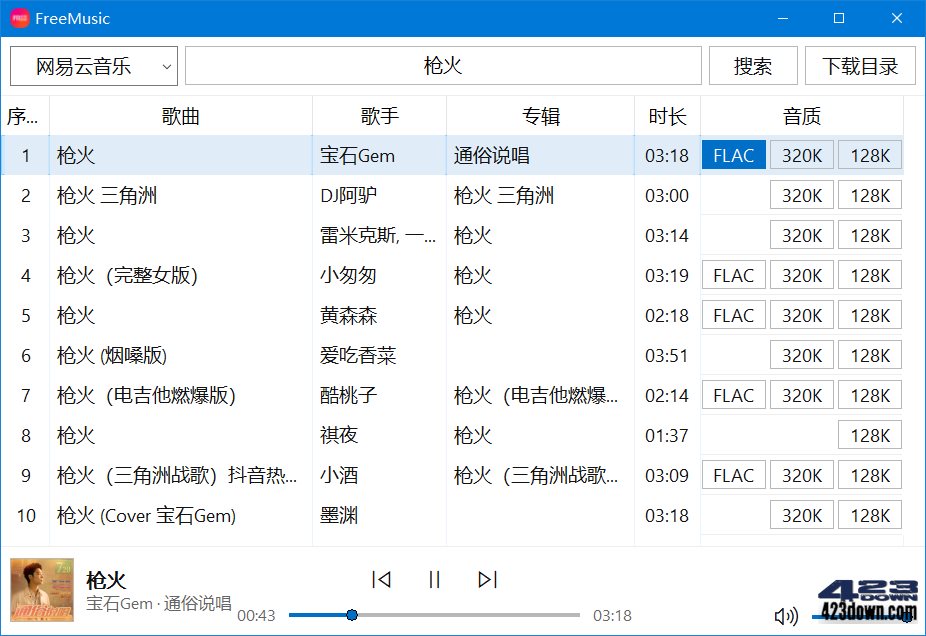Click duration 01:37 cell
Viewport: 926px width, 636px height.
tap(667, 435)
